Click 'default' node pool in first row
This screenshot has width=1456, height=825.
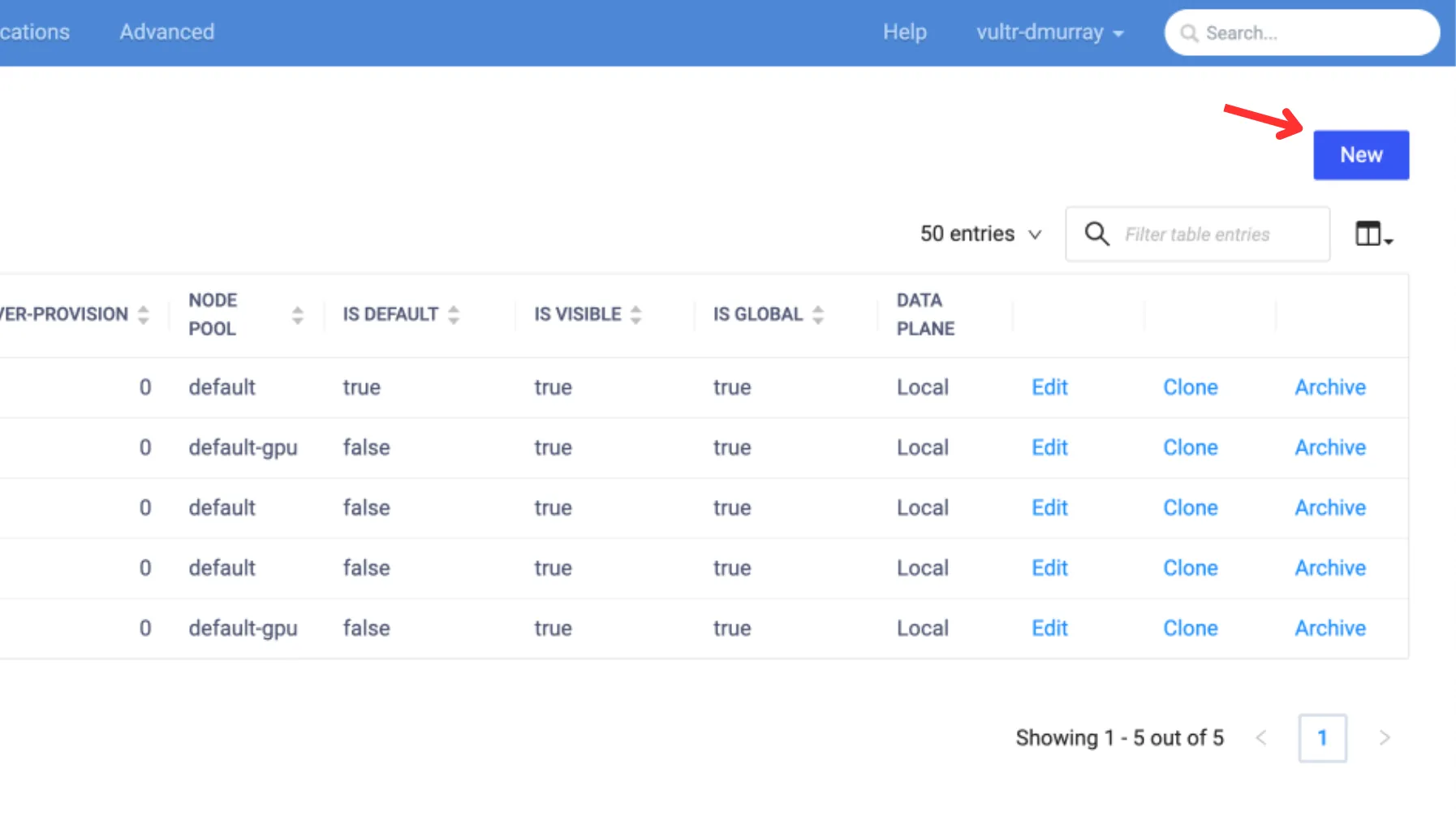point(222,387)
